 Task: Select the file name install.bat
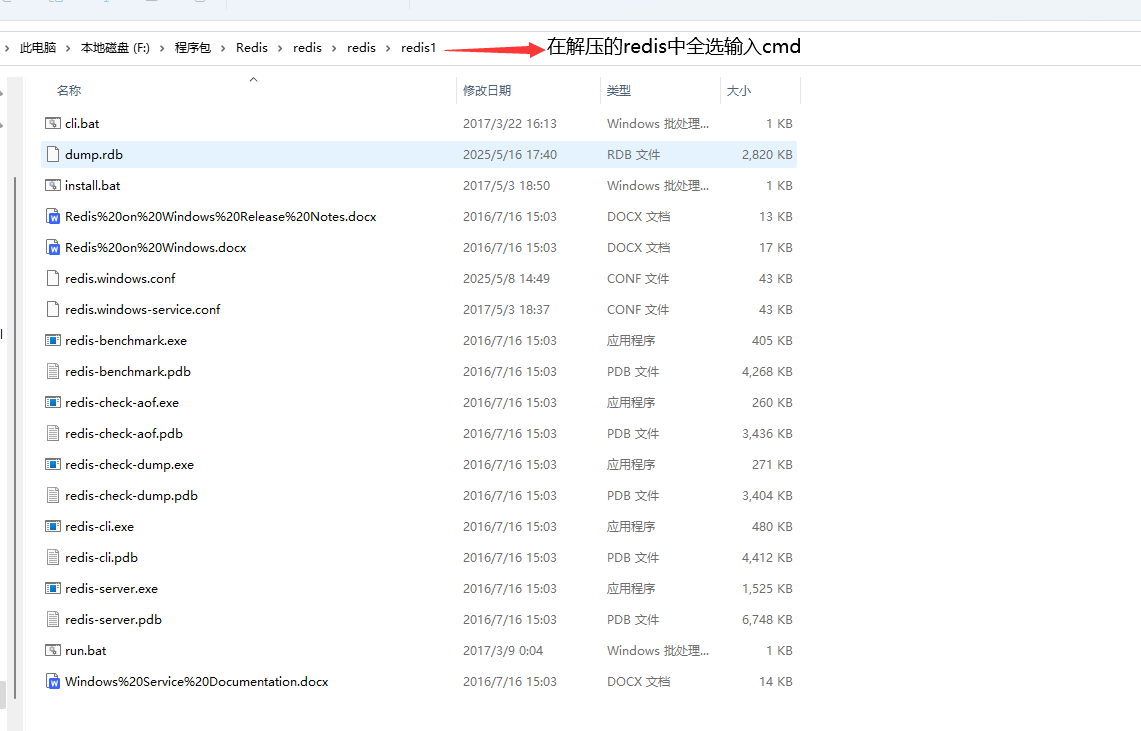[x=92, y=185]
